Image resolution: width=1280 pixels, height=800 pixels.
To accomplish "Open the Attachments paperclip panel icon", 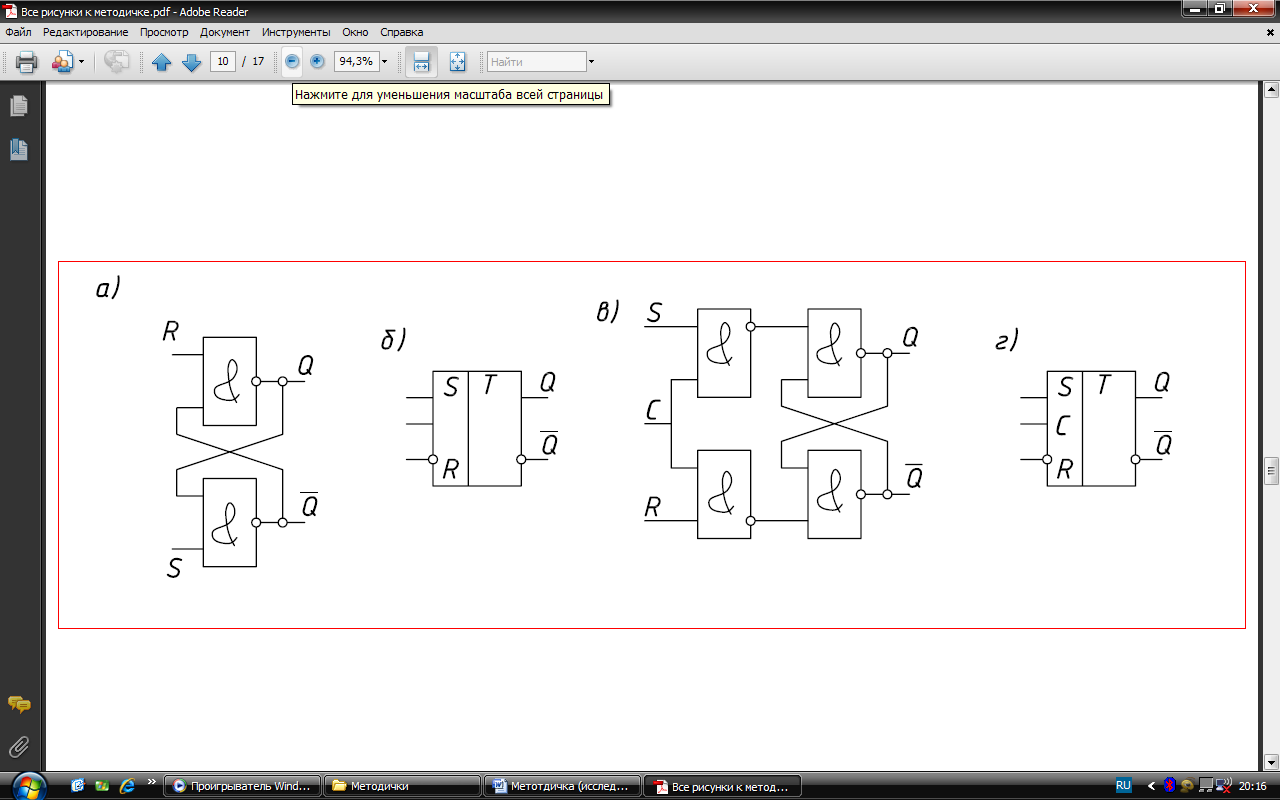I will [18, 746].
